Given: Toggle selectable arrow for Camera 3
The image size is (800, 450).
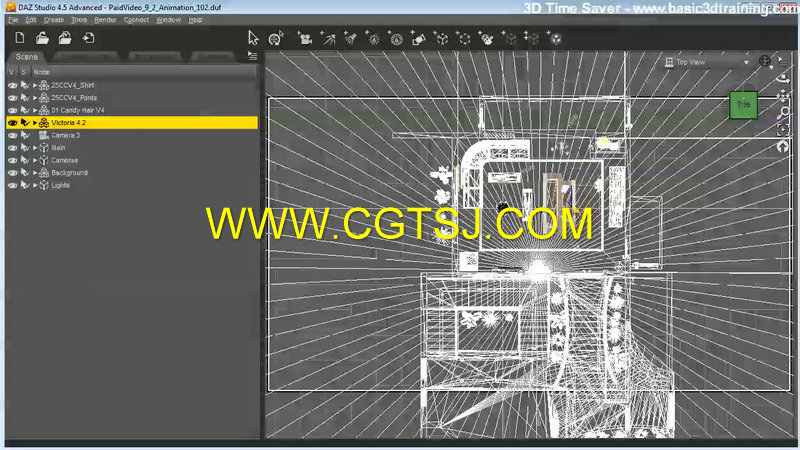Looking at the screenshot, I should click(x=24, y=135).
